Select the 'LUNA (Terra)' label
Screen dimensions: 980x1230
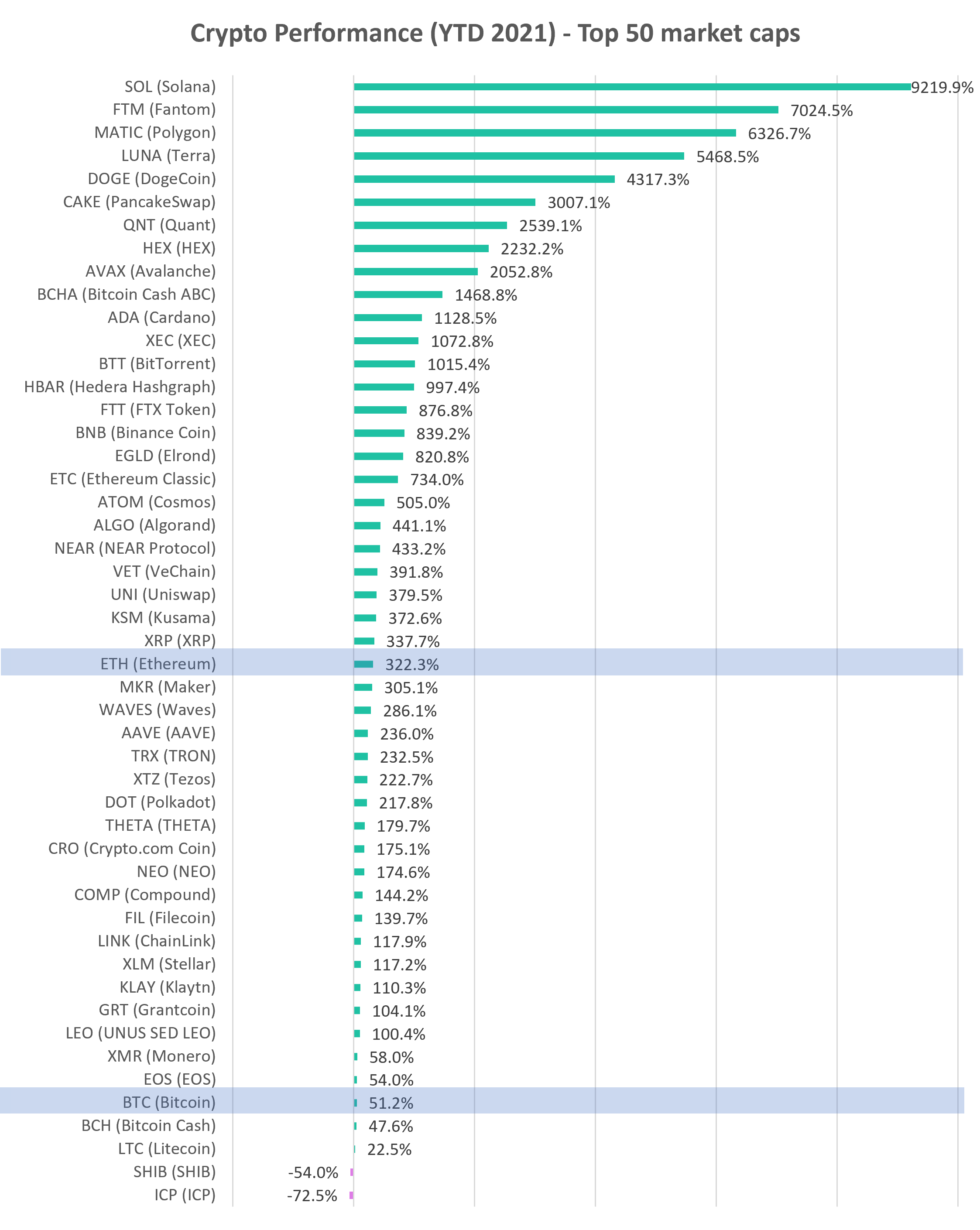pyautogui.click(x=169, y=156)
